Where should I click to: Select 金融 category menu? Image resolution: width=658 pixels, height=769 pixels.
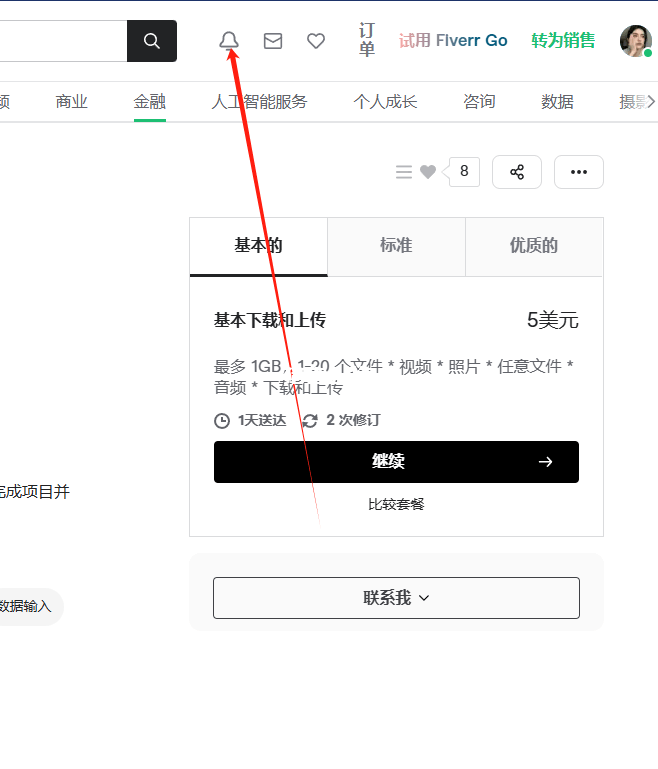tap(150, 102)
